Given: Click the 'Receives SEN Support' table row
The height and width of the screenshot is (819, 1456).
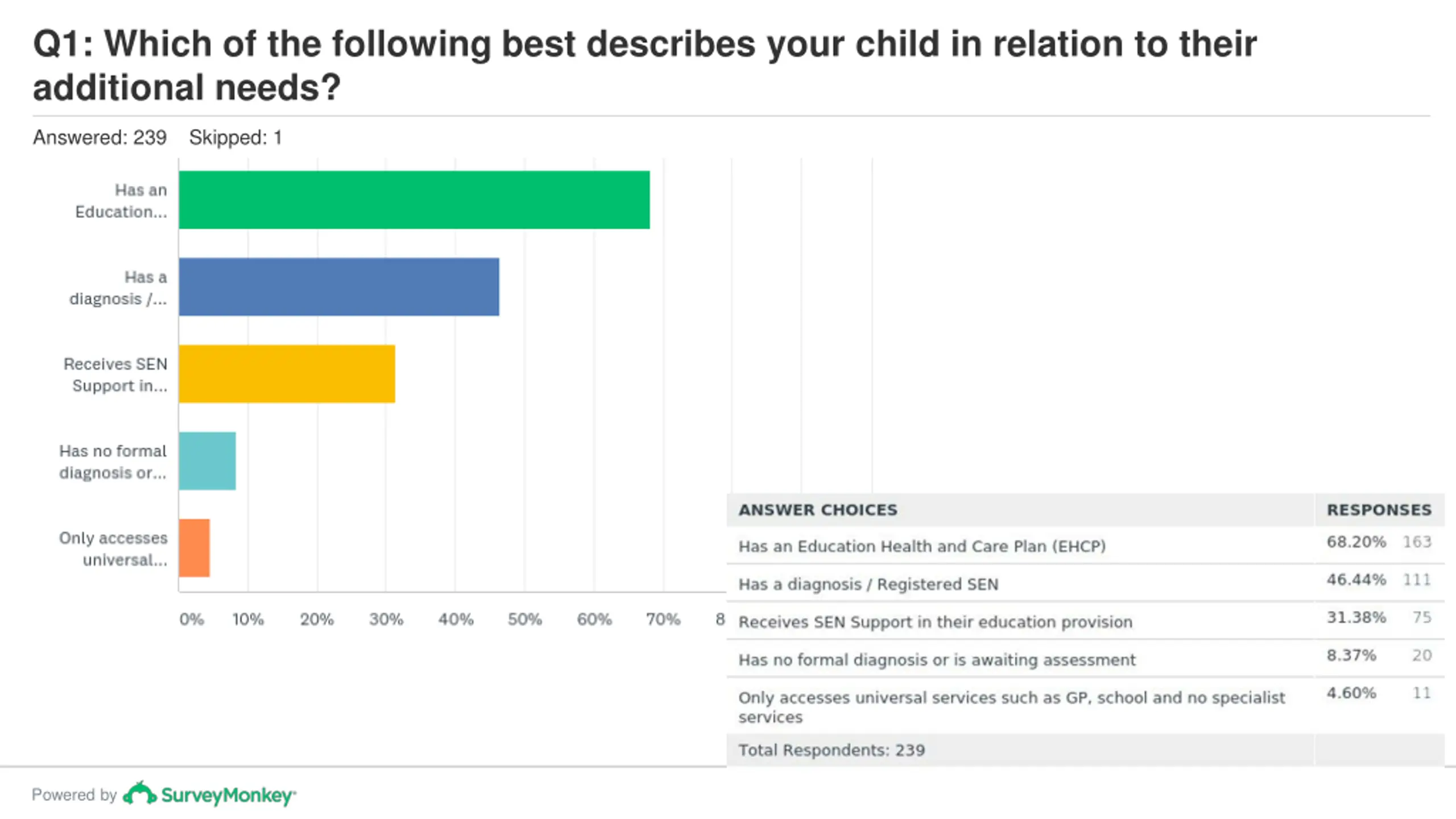Looking at the screenshot, I should 1085,621.
